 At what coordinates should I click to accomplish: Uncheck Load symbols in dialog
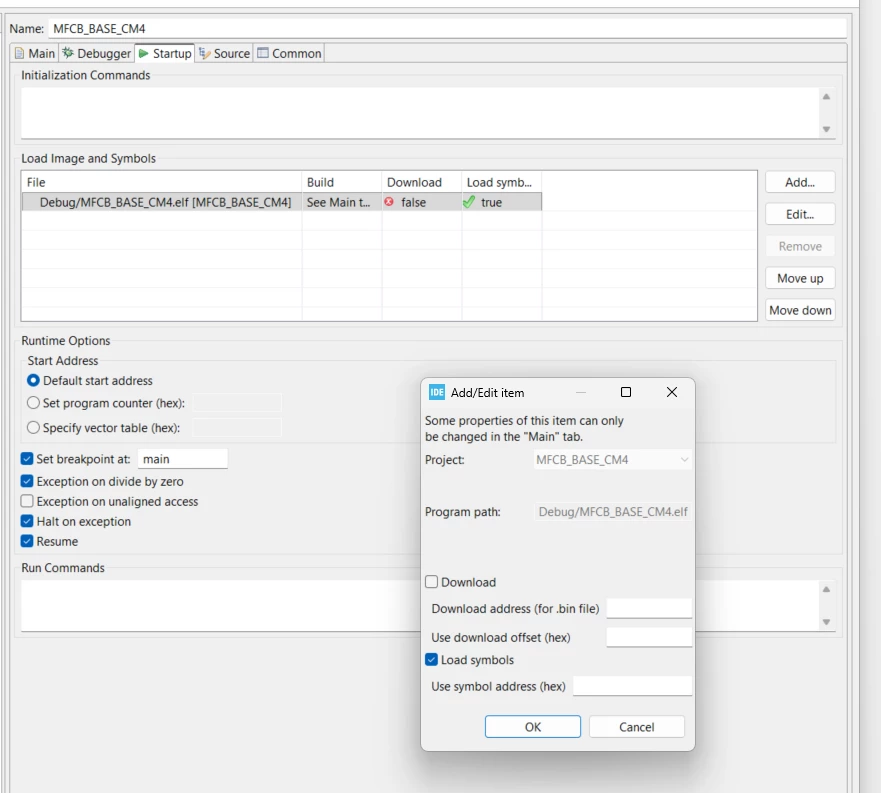coord(432,659)
